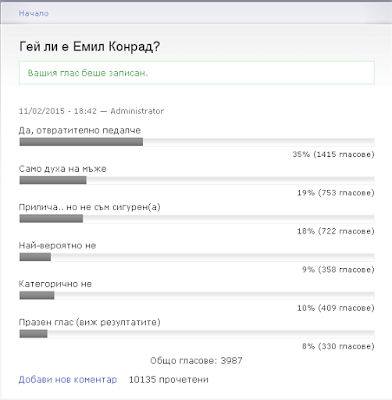The image size is (392, 400).
Task: Open the Добави нов коментар link
Action: 68,380
